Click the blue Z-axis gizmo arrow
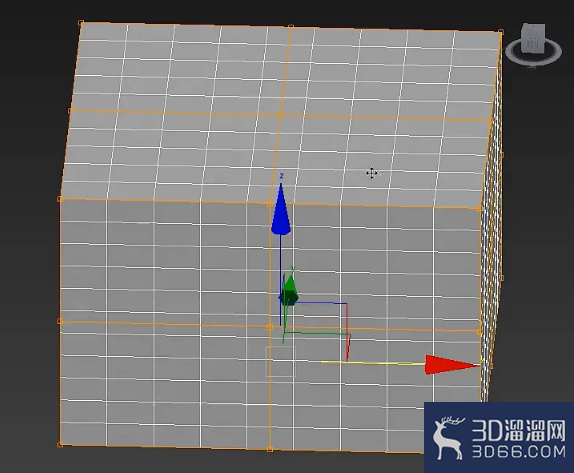 coord(281,209)
